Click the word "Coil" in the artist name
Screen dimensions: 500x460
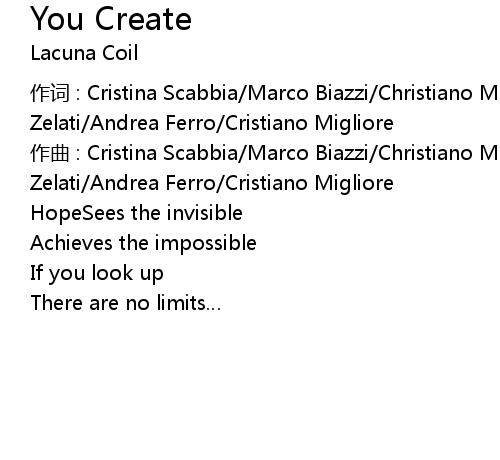pyautogui.click(x=120, y=53)
